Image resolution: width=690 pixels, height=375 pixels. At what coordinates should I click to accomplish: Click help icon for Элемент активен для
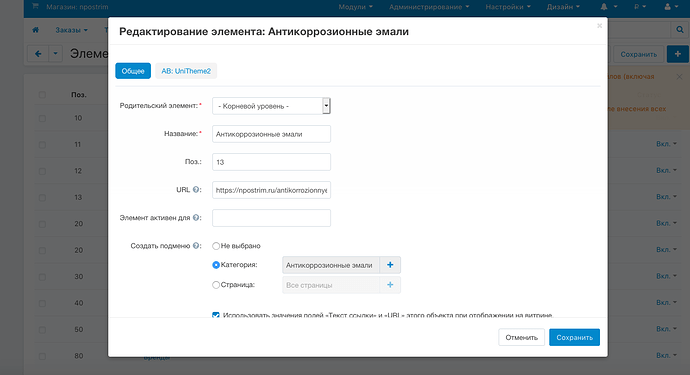coord(196,217)
